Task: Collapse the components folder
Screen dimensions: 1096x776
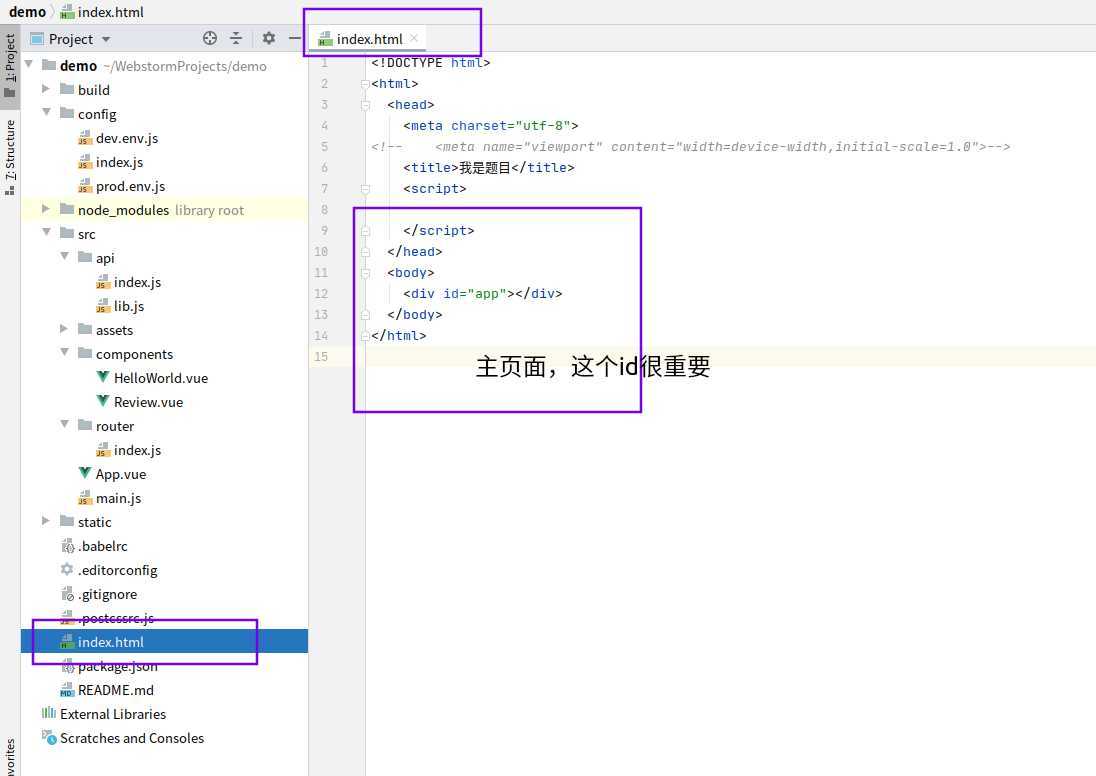Action: coord(64,352)
